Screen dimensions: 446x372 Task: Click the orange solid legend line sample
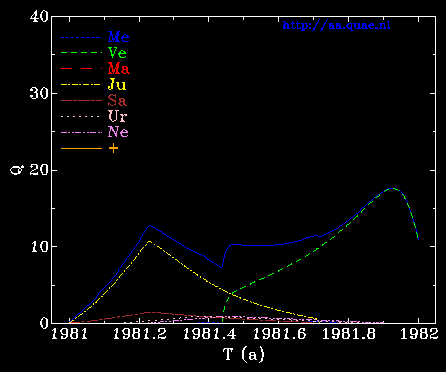click(81, 148)
